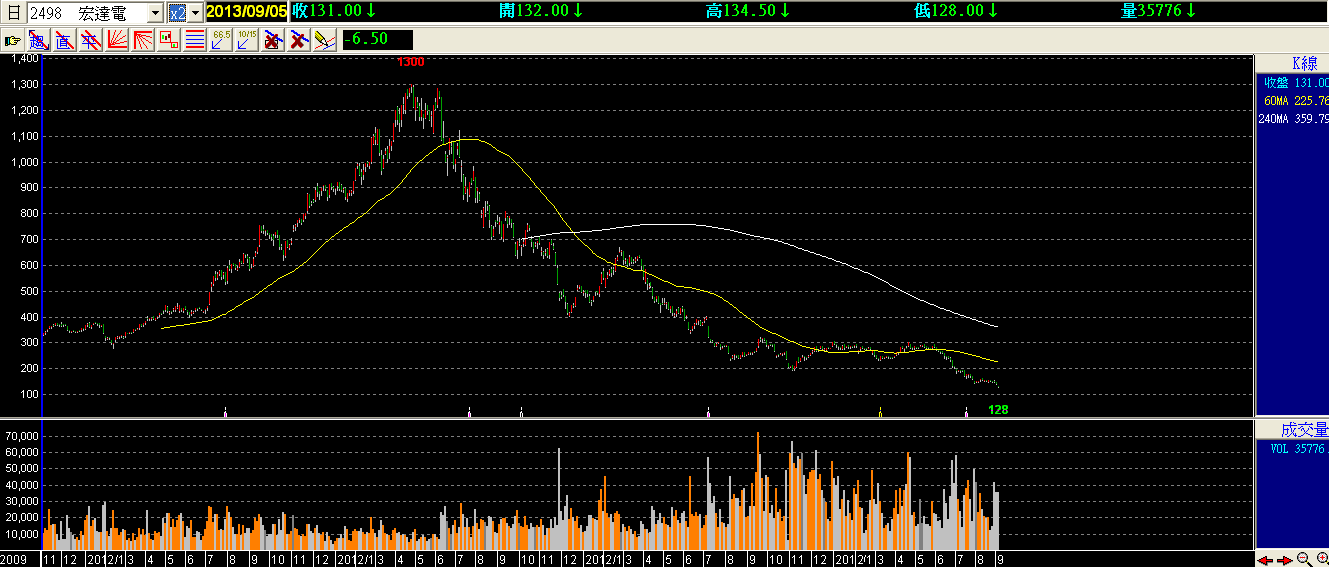Select the candlestick box marker tool

[169, 40]
